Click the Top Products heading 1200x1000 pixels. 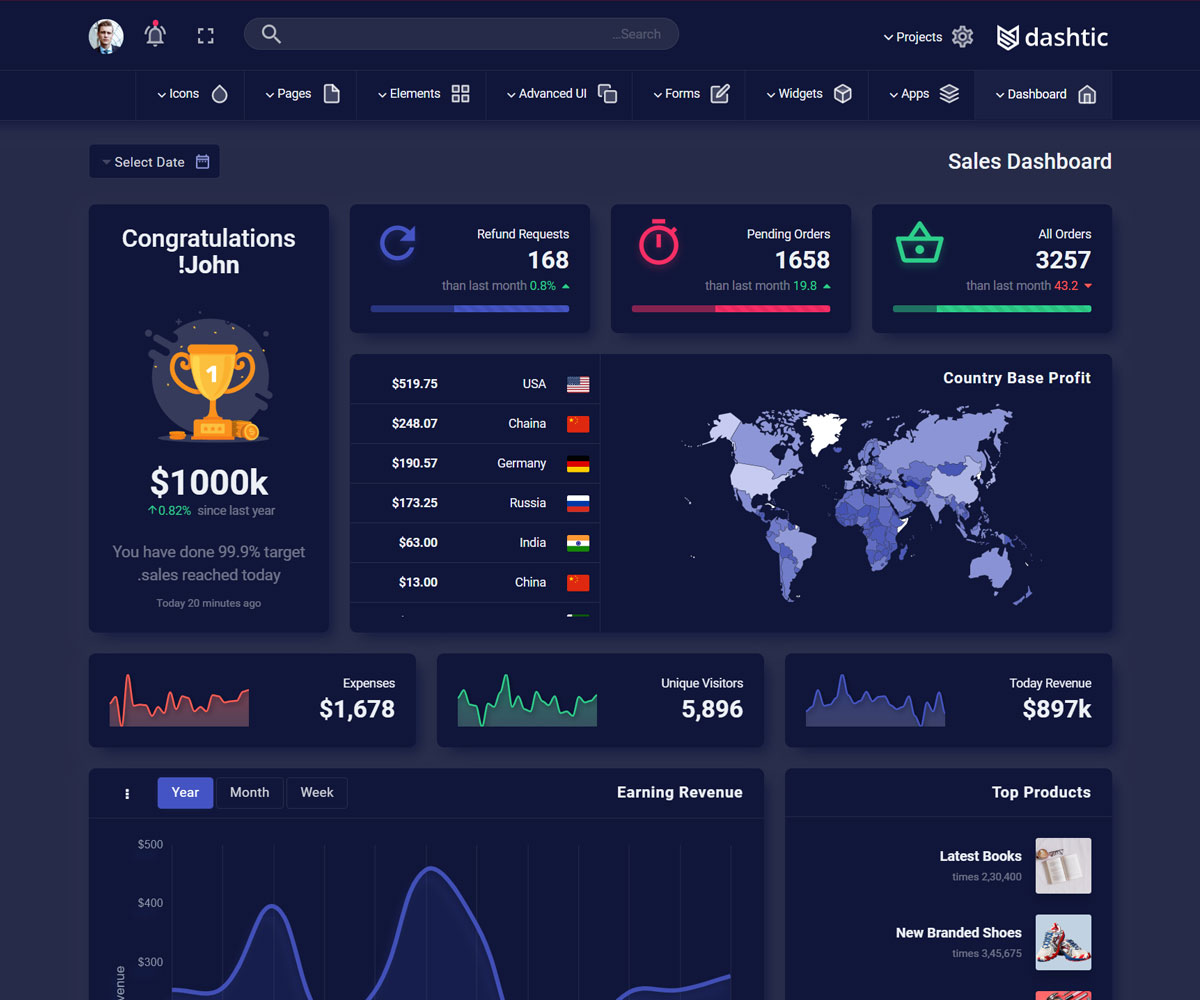point(1041,792)
